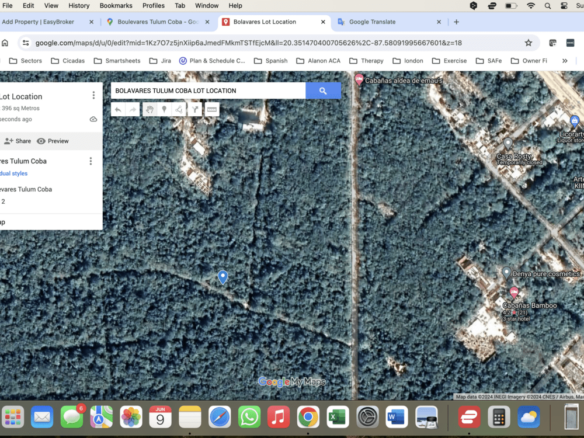
Task: Click the blue lot location pin on the map
Action: pos(223,277)
